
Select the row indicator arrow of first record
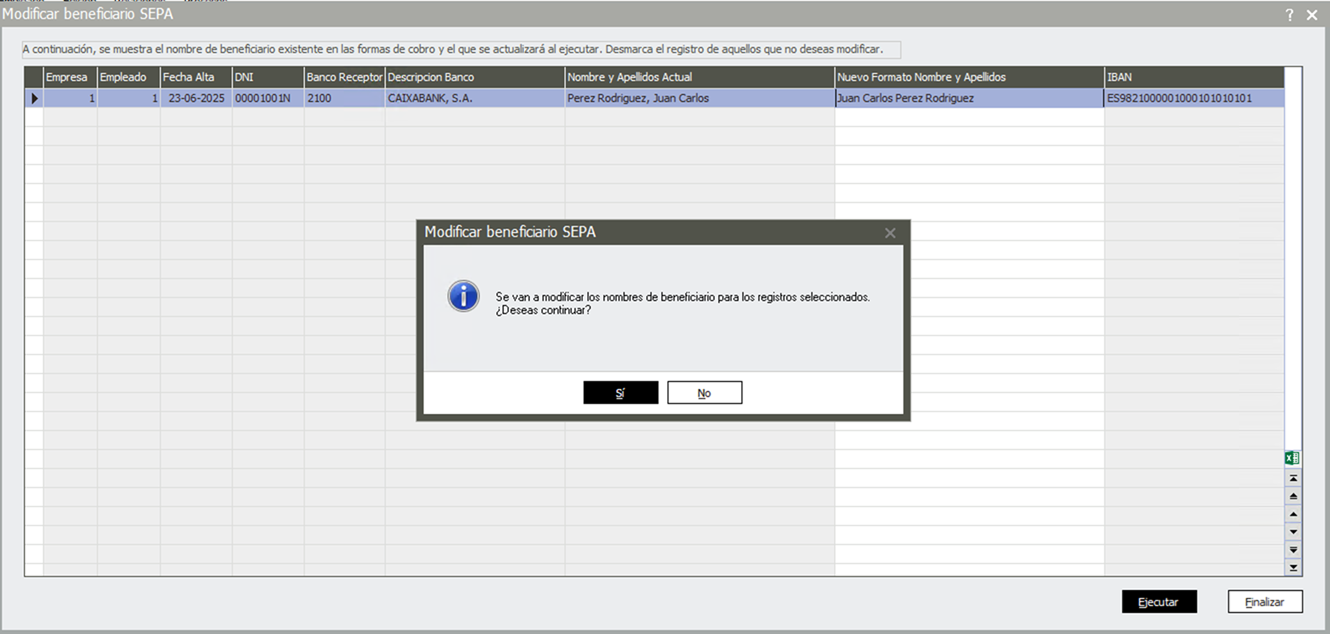click(34, 98)
